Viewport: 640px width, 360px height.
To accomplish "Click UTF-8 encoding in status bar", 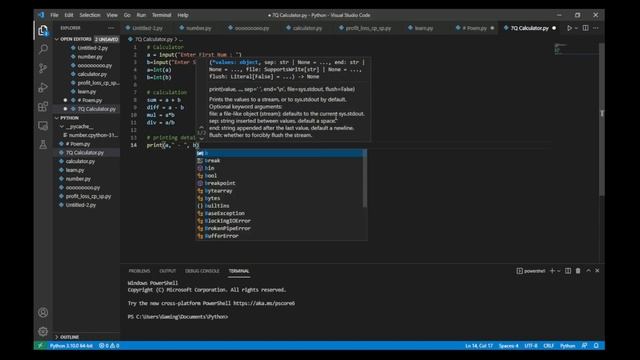I will tap(531, 346).
